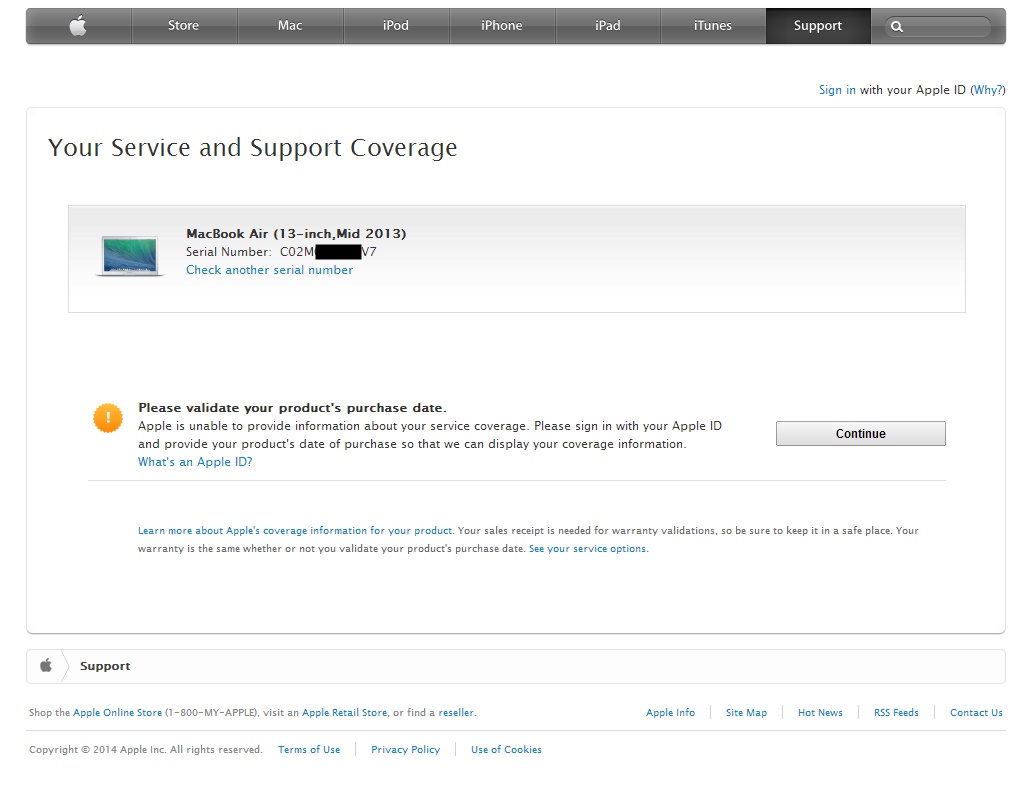Click the heading Your Service and Support Coverage
This screenshot has width=1032, height=802.
252,148
